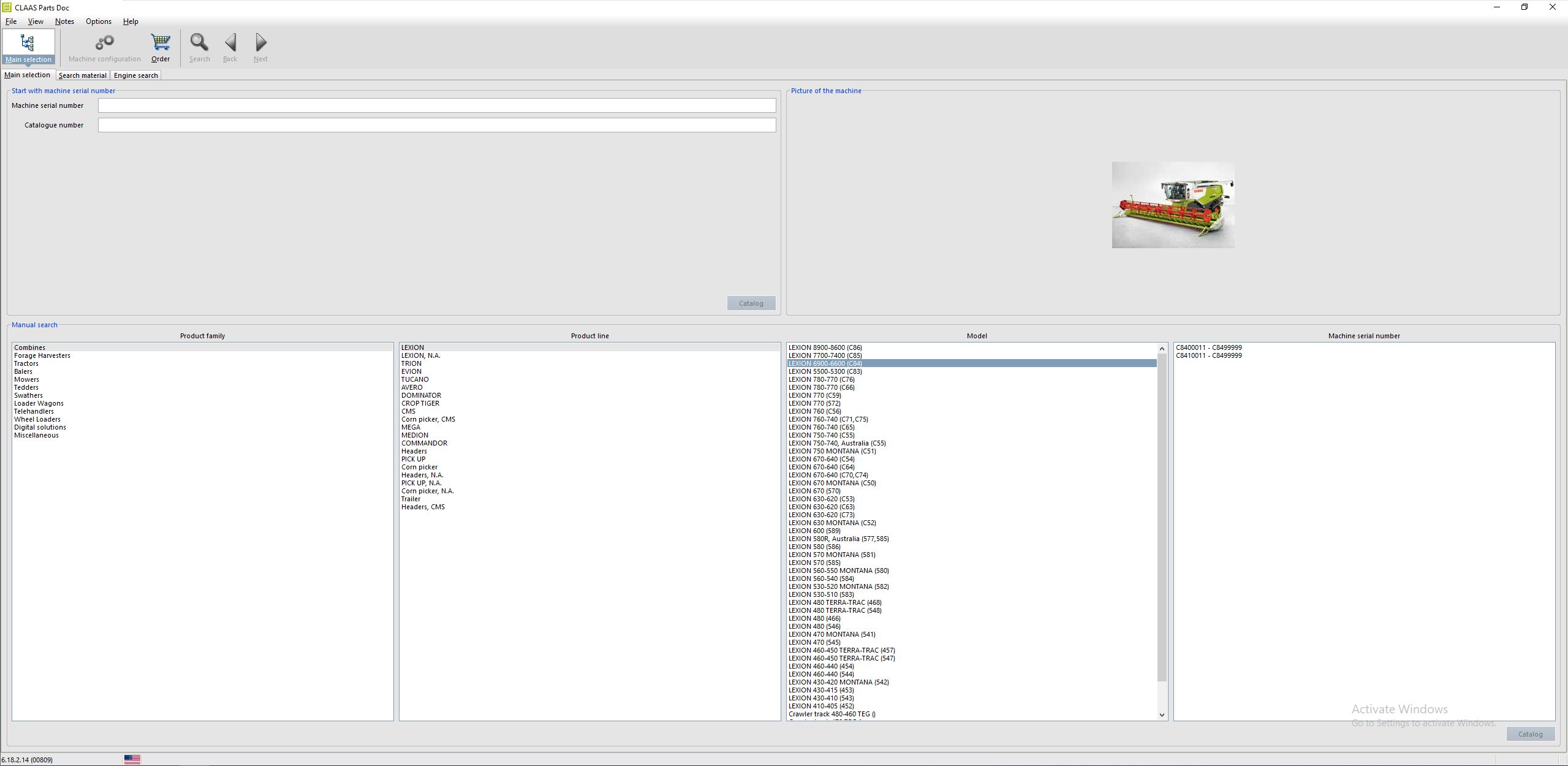Viewport: 1568px width, 766px height.
Task: Select Forage Harvesters product family
Action: pyautogui.click(x=42, y=355)
